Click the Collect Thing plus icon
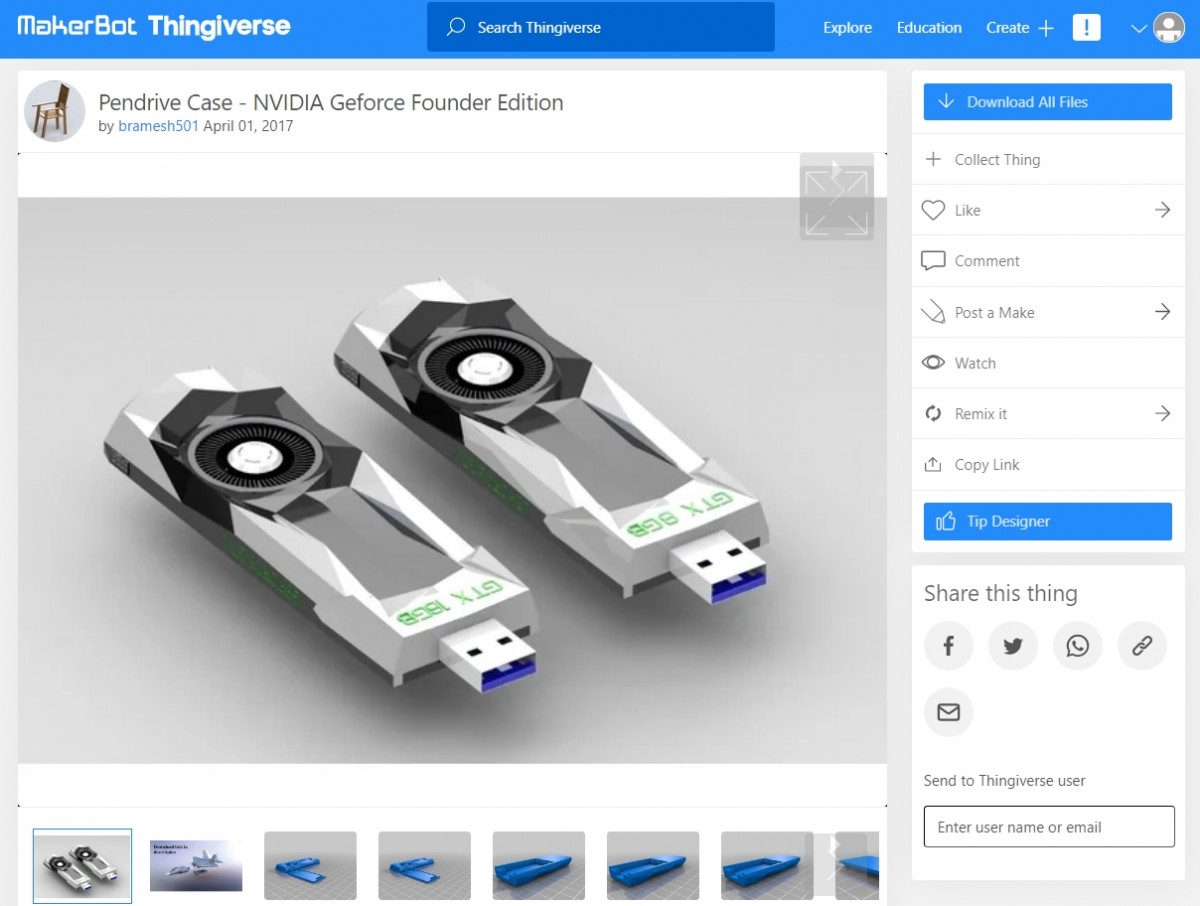 click(933, 159)
